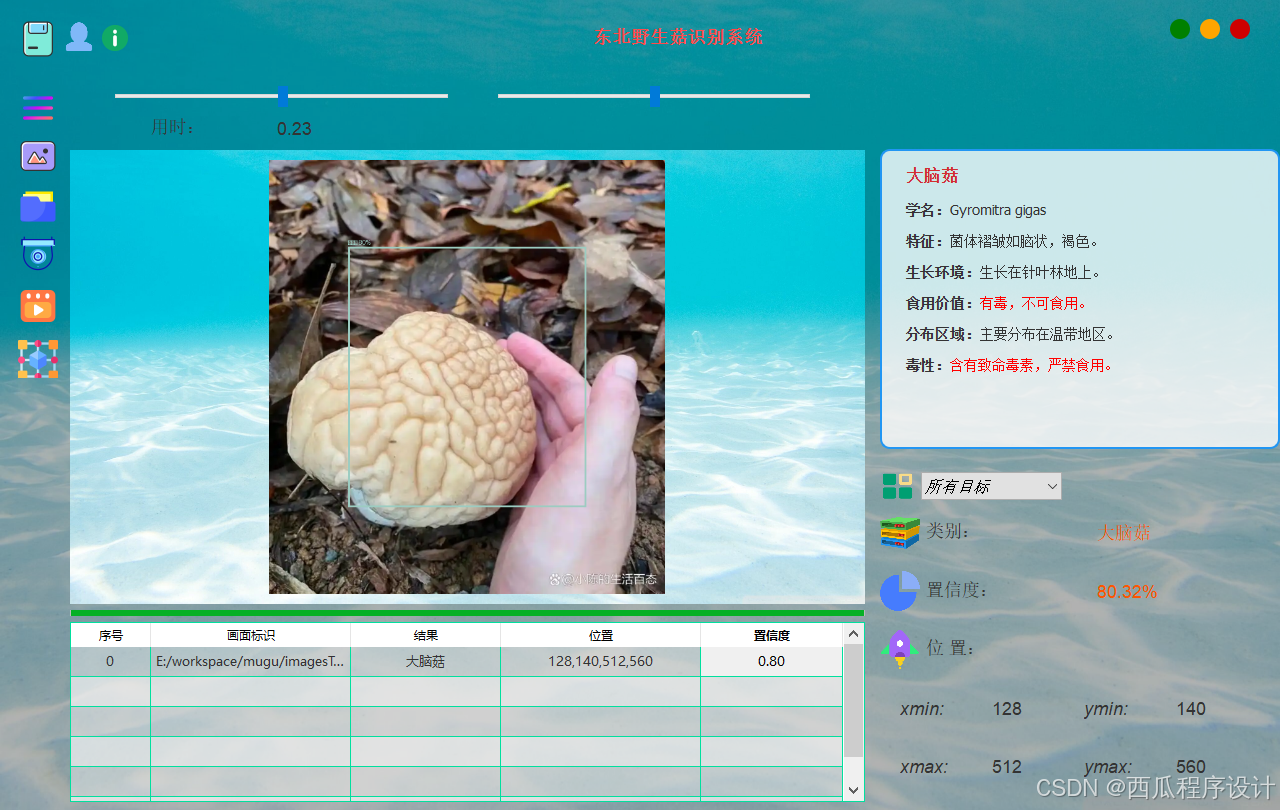Select the 大脑菇 result table cell

[x=426, y=661]
